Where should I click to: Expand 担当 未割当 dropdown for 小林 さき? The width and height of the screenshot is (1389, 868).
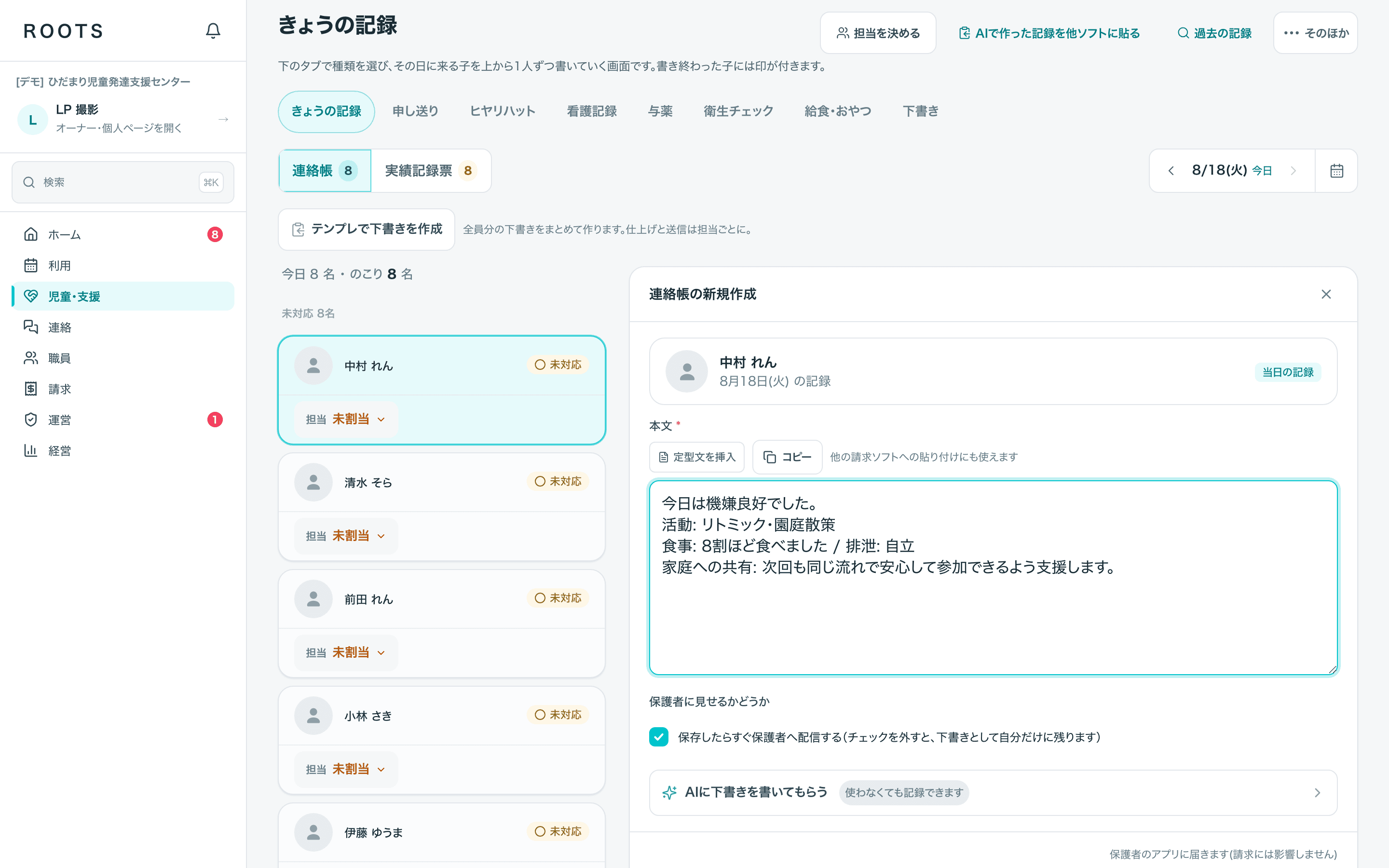(x=346, y=769)
